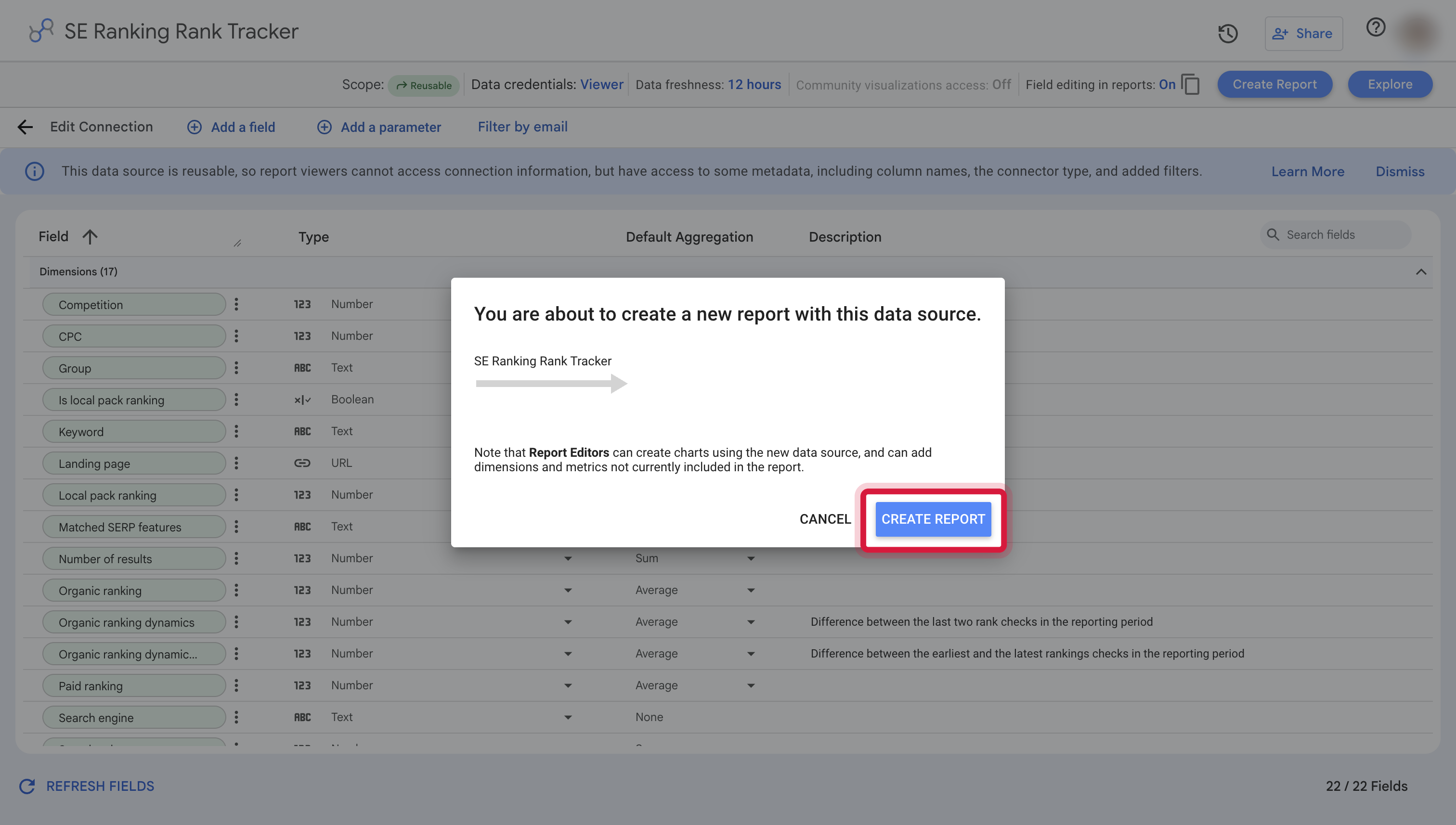Click the Learn More link
Image resolution: width=1456 pixels, height=825 pixels.
tap(1307, 171)
